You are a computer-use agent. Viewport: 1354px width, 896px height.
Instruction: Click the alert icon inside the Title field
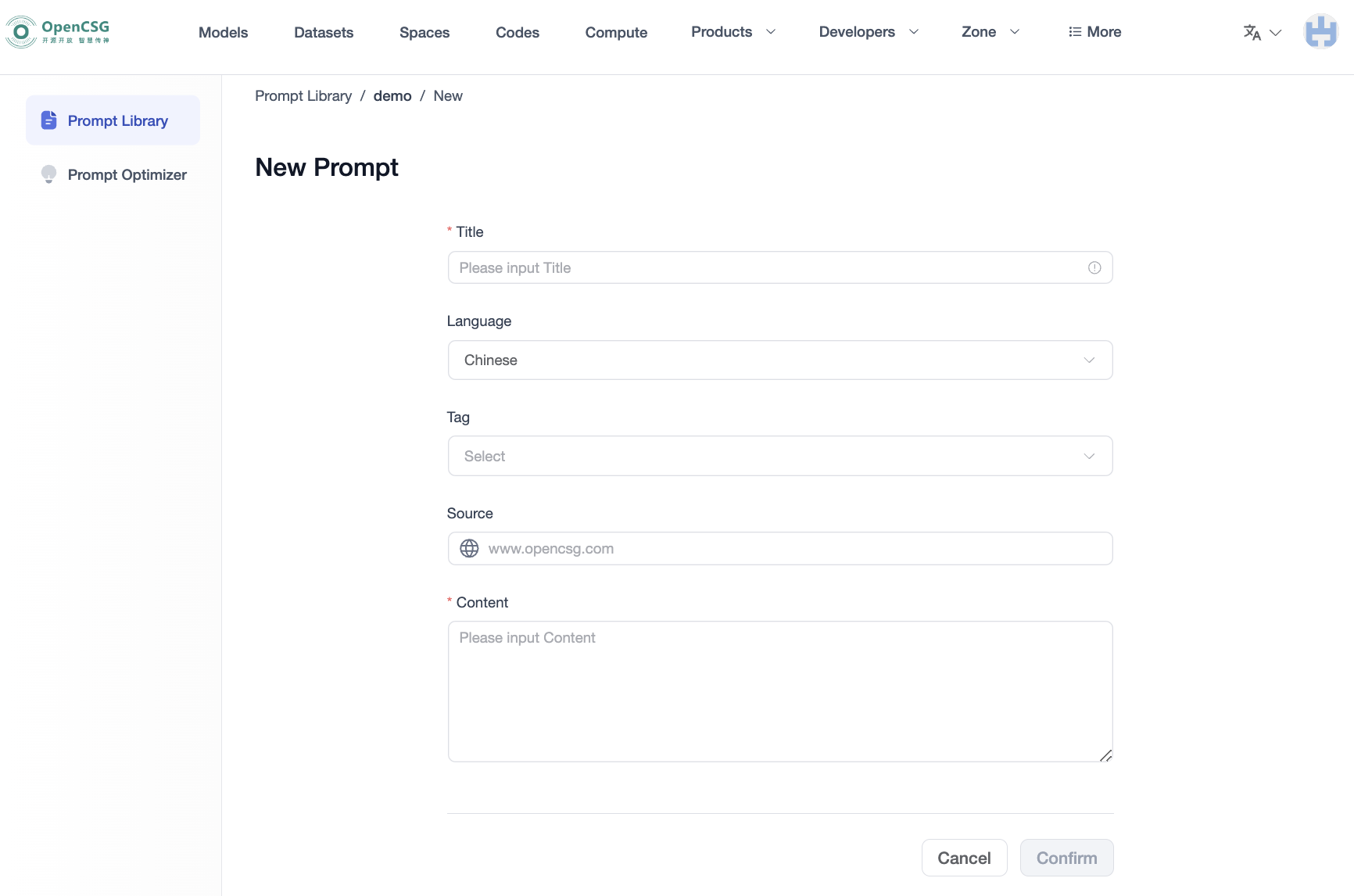(x=1094, y=267)
